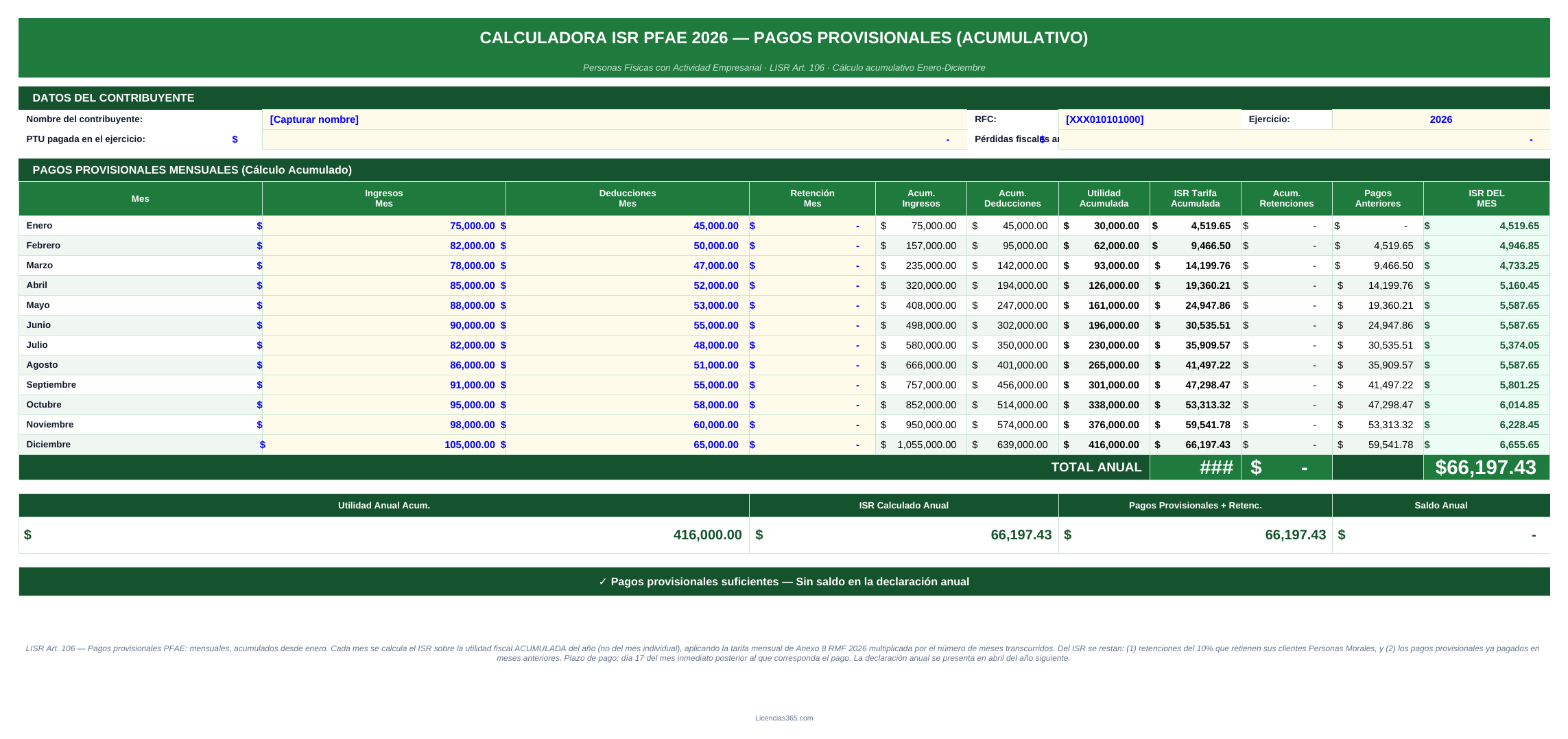The image size is (1568, 739).
Task: Select Agosto deductions cell 51,000.00
Action: coord(628,365)
